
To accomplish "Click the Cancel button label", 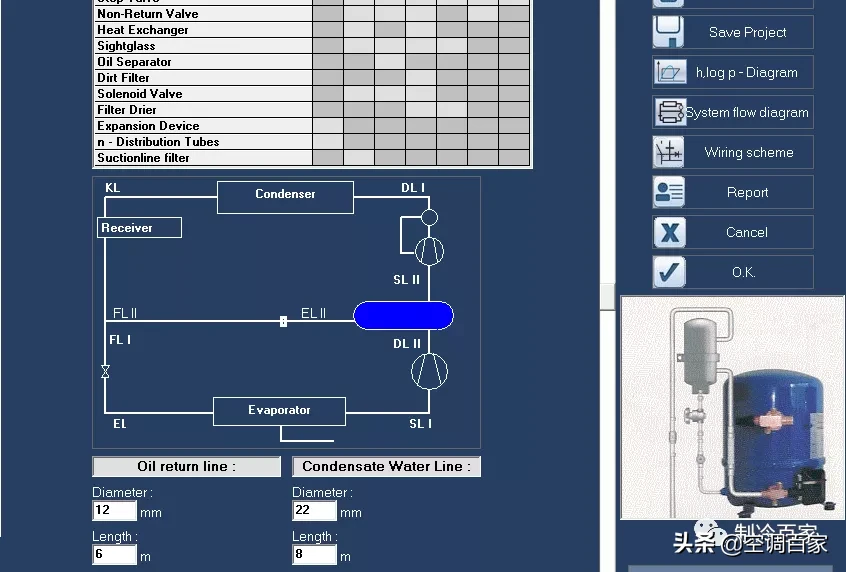I will (747, 232).
